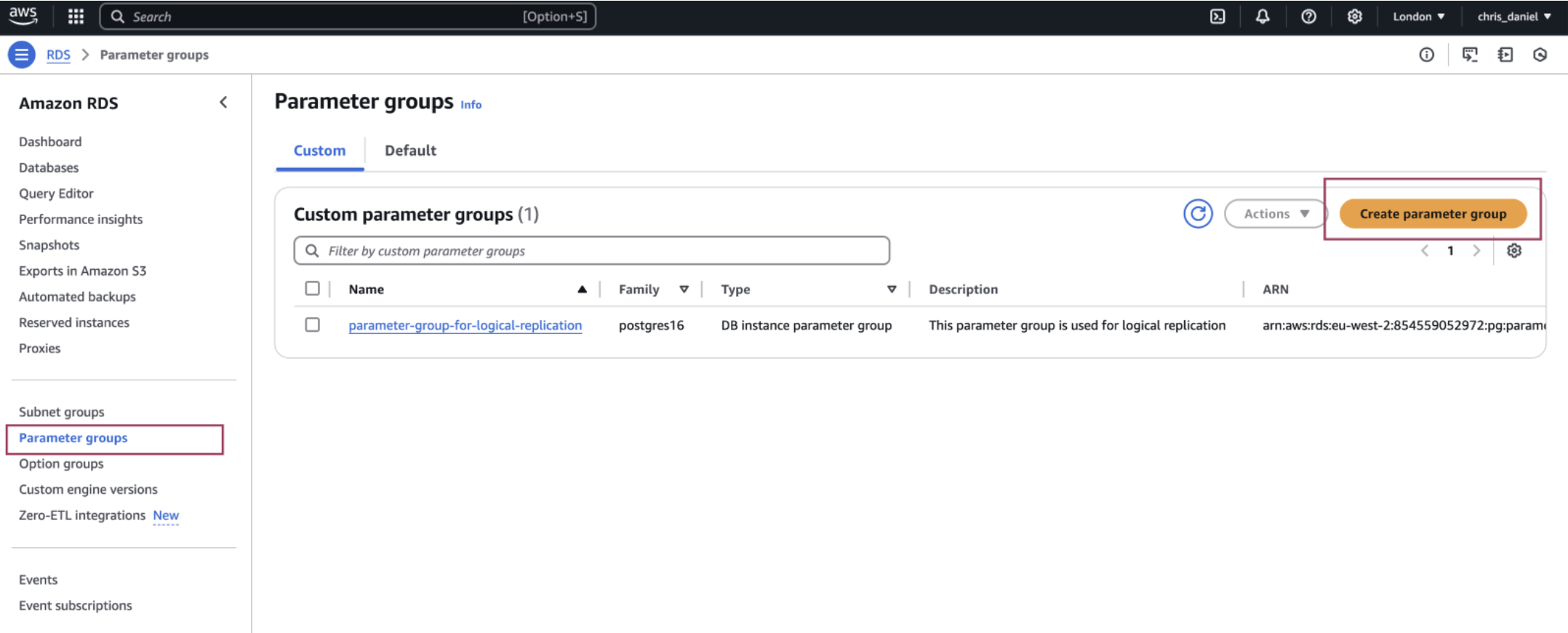The image size is (1568, 633).
Task: Click the RDS breadcrumb link
Action: (x=58, y=55)
